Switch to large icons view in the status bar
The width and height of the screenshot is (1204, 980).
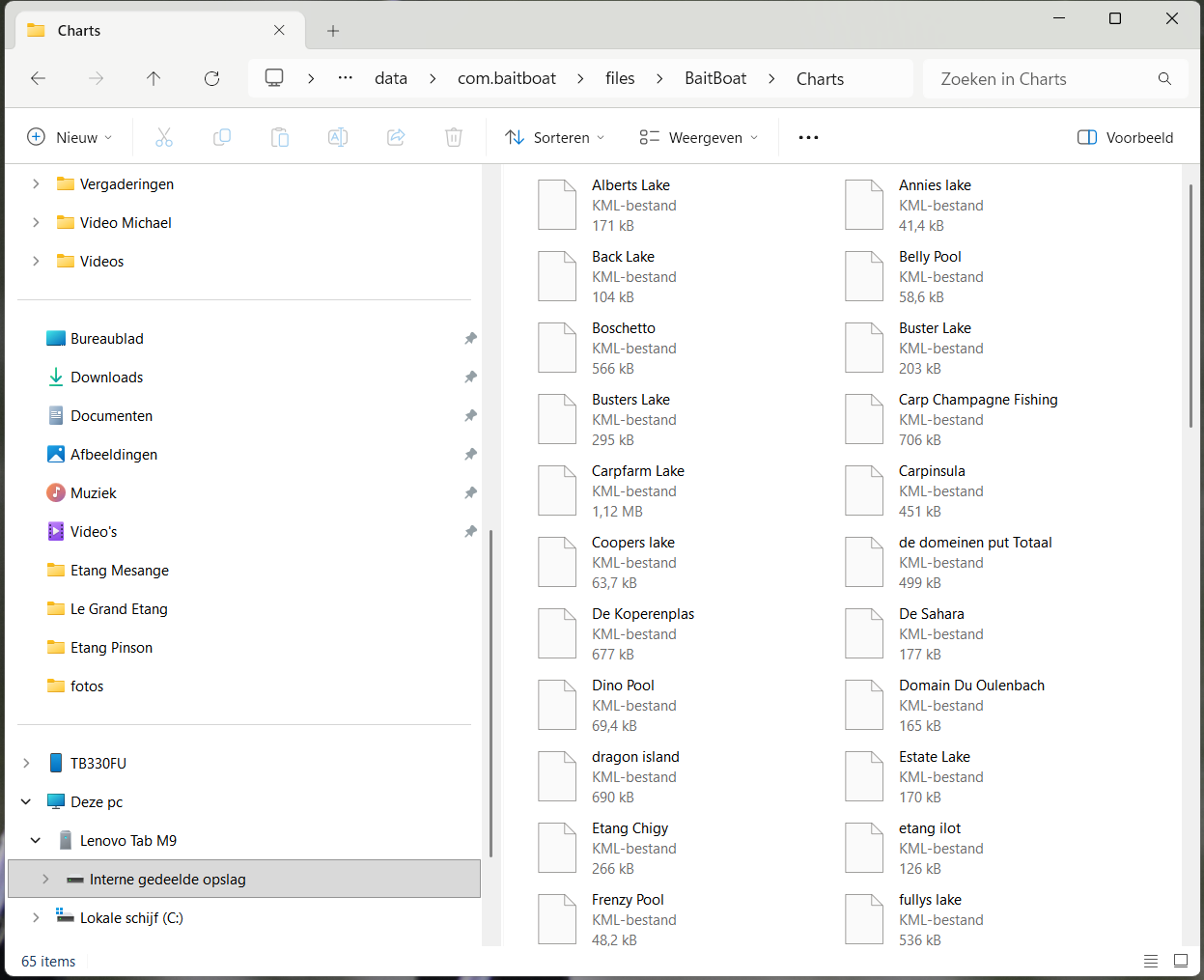(1180, 961)
